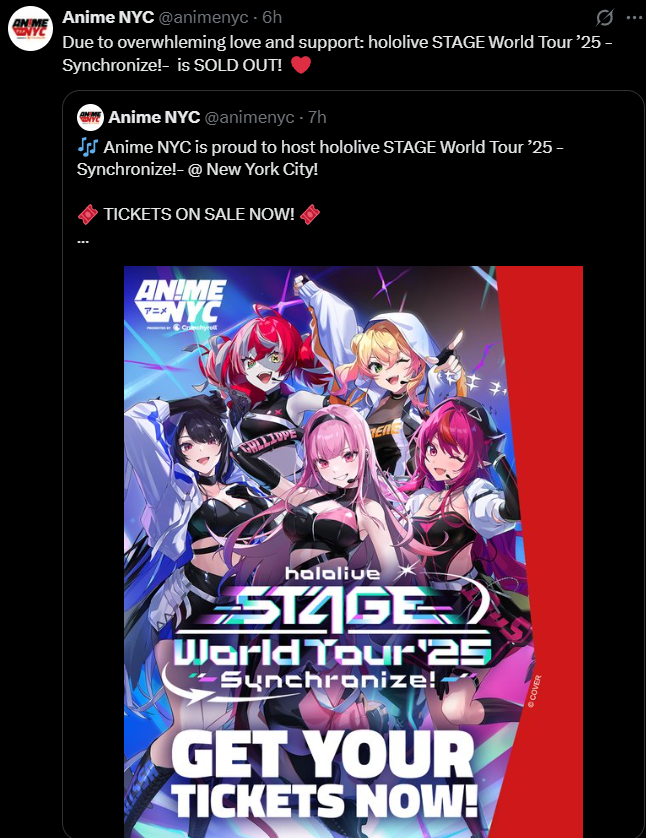The image size is (646, 838).
Task: Click the small avatar in the quoted post
Action: (x=90, y=118)
